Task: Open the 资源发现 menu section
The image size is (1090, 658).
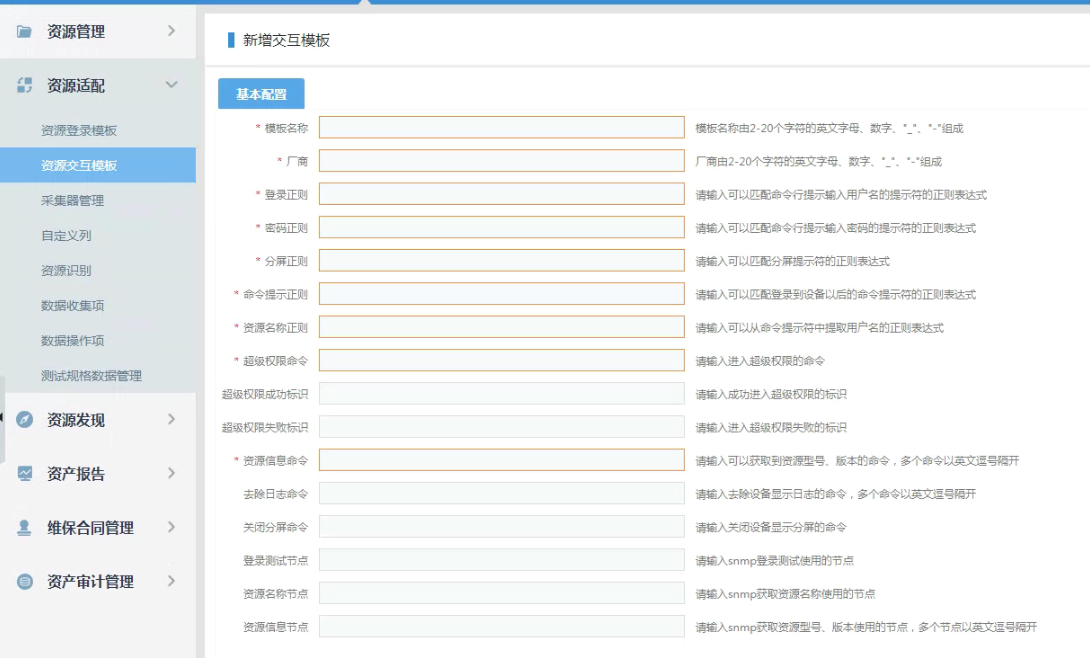Action: pos(98,420)
